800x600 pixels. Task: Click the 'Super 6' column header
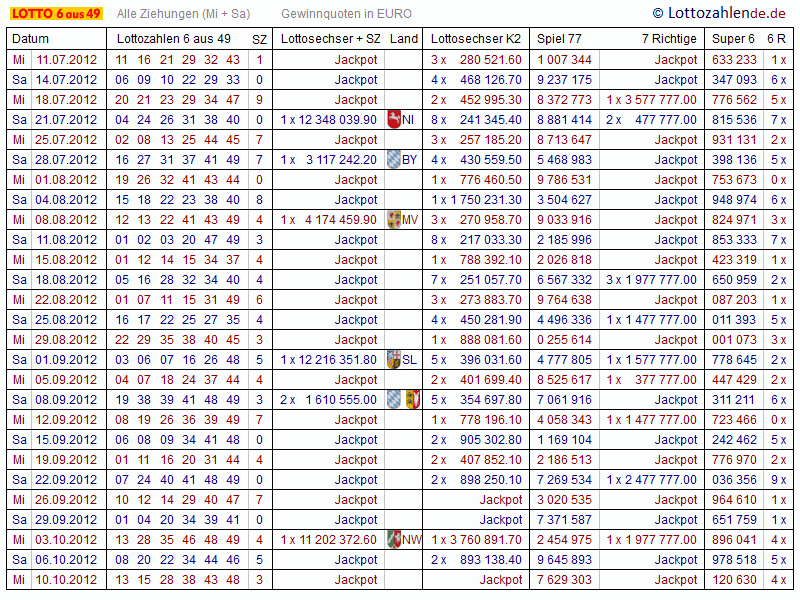click(x=733, y=39)
